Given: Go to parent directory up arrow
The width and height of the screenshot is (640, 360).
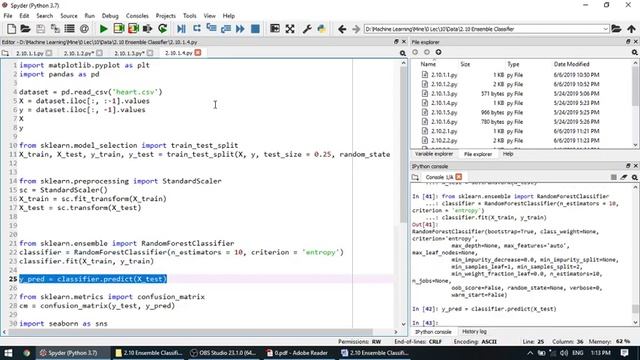Looking at the screenshot, I should [631, 29].
